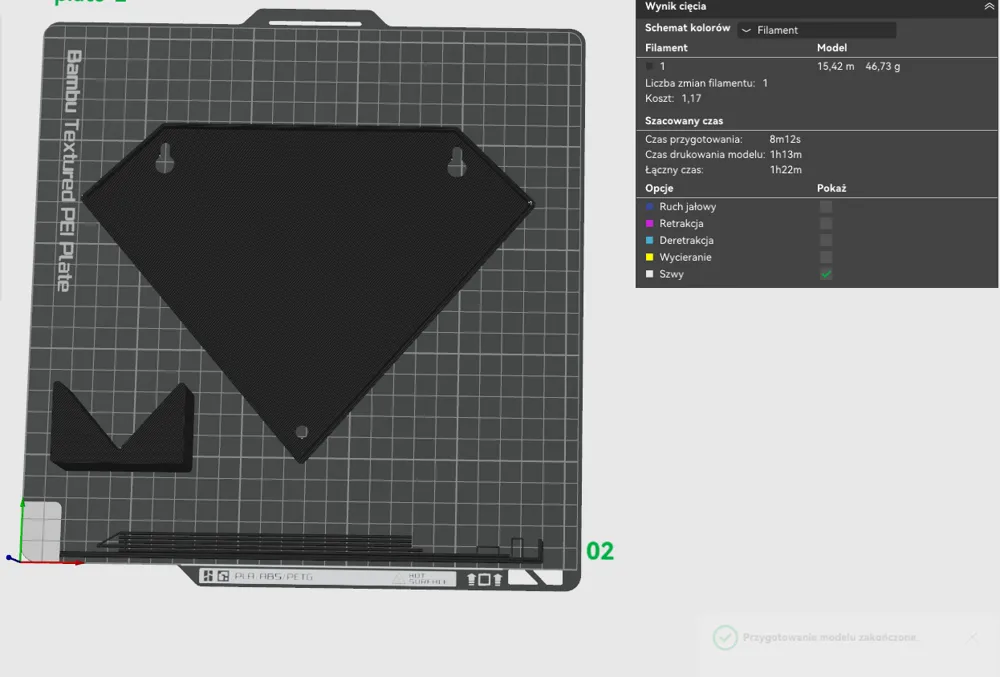Dismiss the model preparation finished notification
Screen dimensions: 1000x677
click(x=973, y=637)
